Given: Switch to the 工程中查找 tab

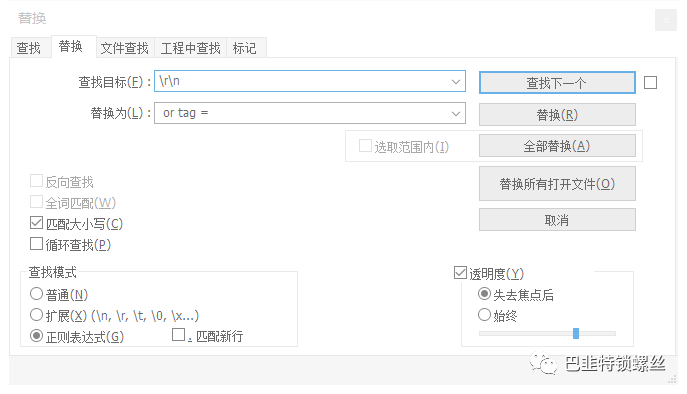Looking at the screenshot, I should coord(191,48).
